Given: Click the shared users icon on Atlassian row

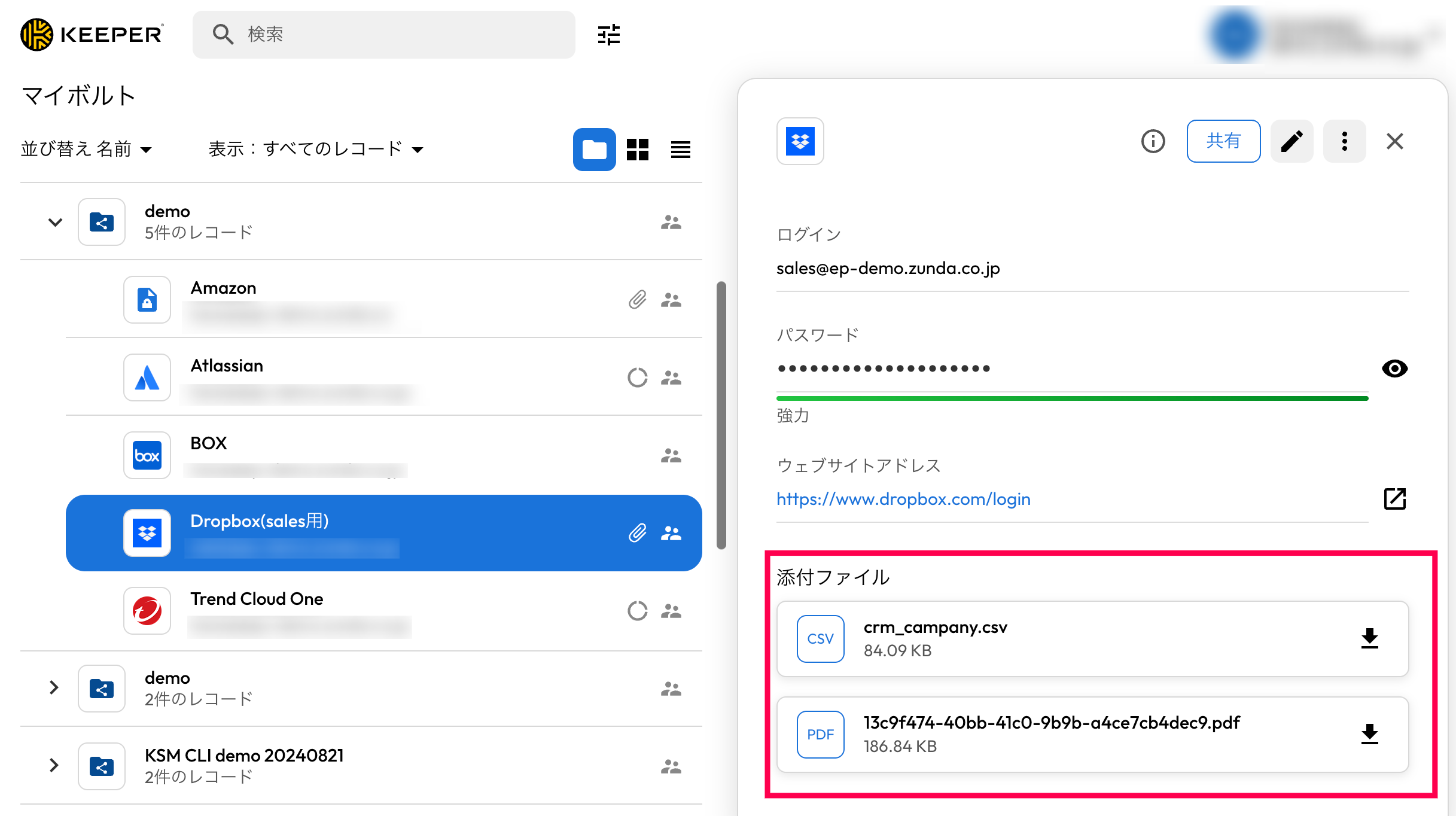Looking at the screenshot, I should pos(671,377).
